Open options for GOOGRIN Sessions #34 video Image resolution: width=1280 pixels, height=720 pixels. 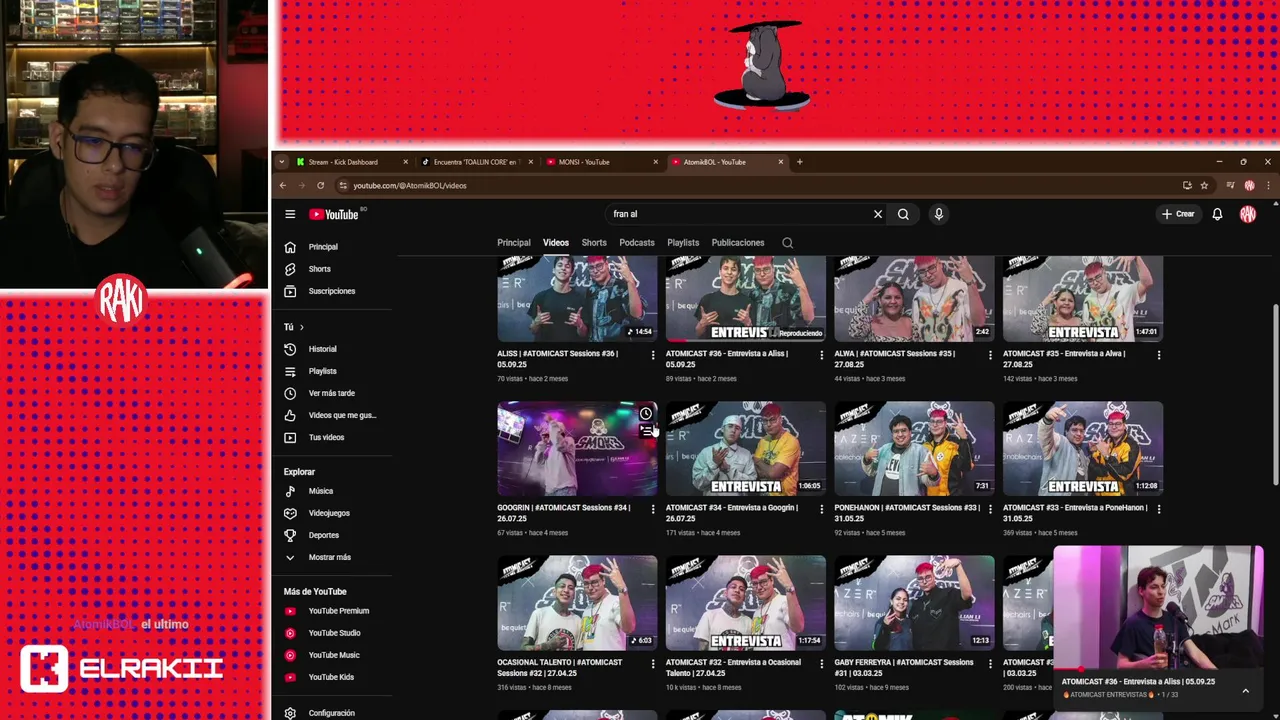[x=653, y=509]
